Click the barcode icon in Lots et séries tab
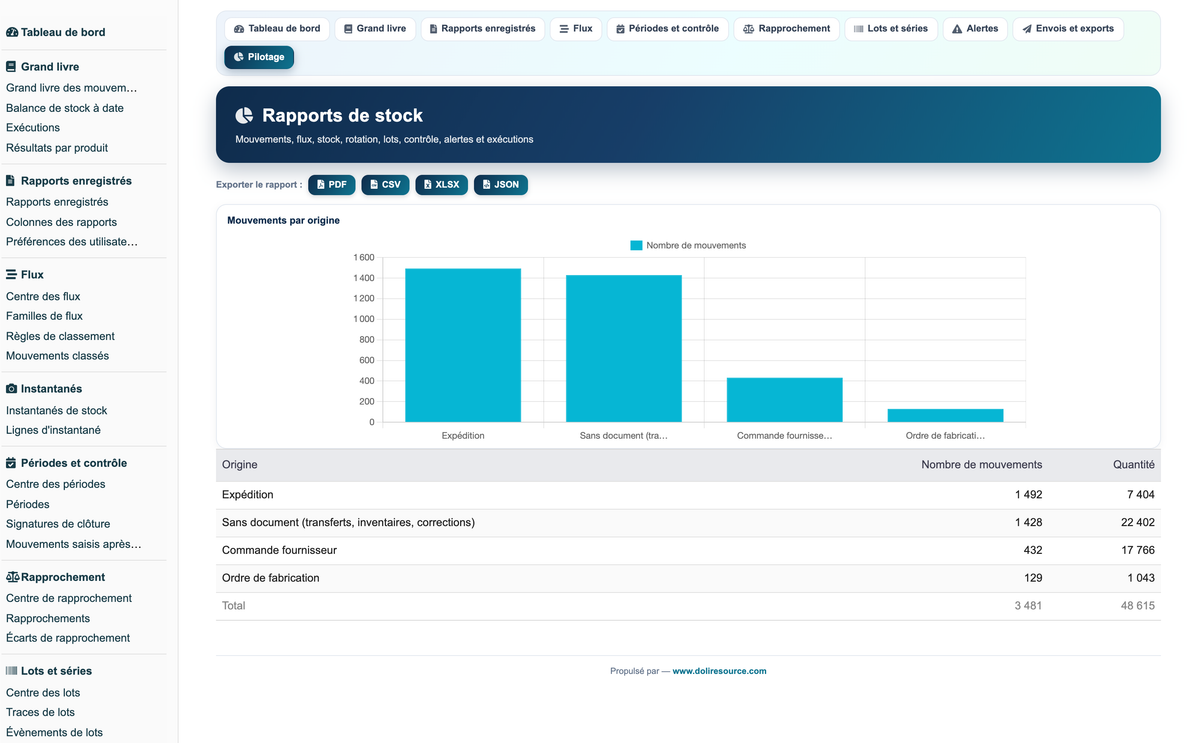 (858, 29)
